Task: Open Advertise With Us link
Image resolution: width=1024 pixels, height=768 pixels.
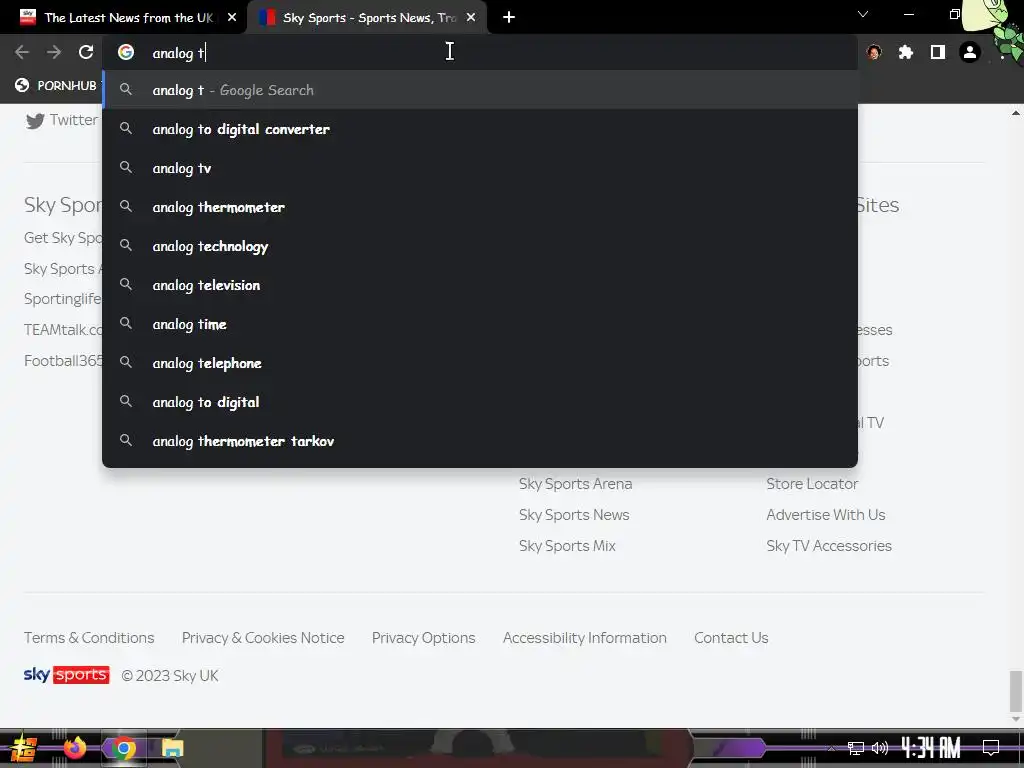Action: tap(825, 515)
